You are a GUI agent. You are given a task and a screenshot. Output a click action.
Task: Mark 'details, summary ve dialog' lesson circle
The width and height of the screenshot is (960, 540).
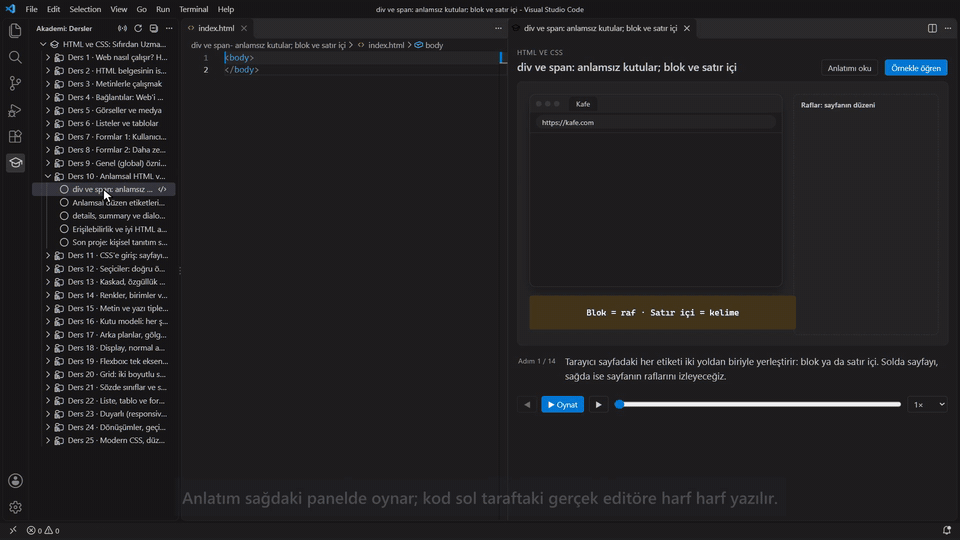[64, 216]
